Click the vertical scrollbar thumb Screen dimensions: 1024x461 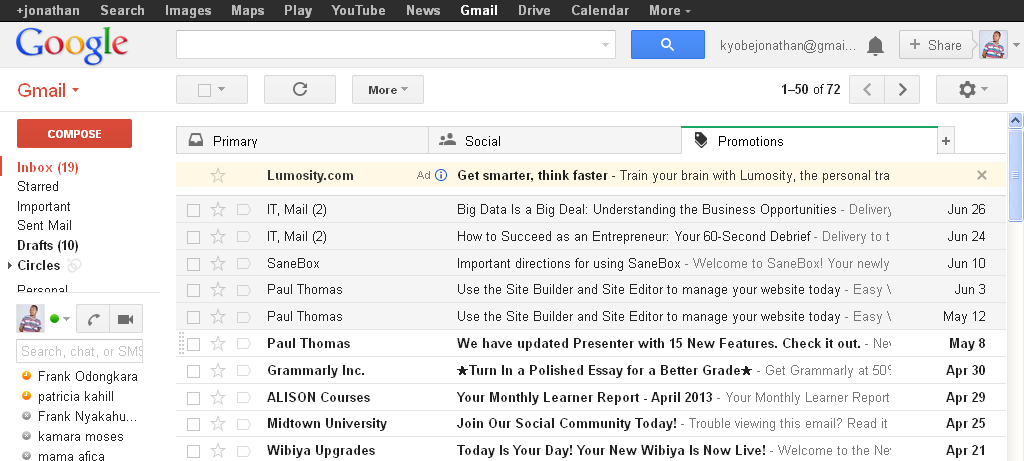coord(1016,175)
